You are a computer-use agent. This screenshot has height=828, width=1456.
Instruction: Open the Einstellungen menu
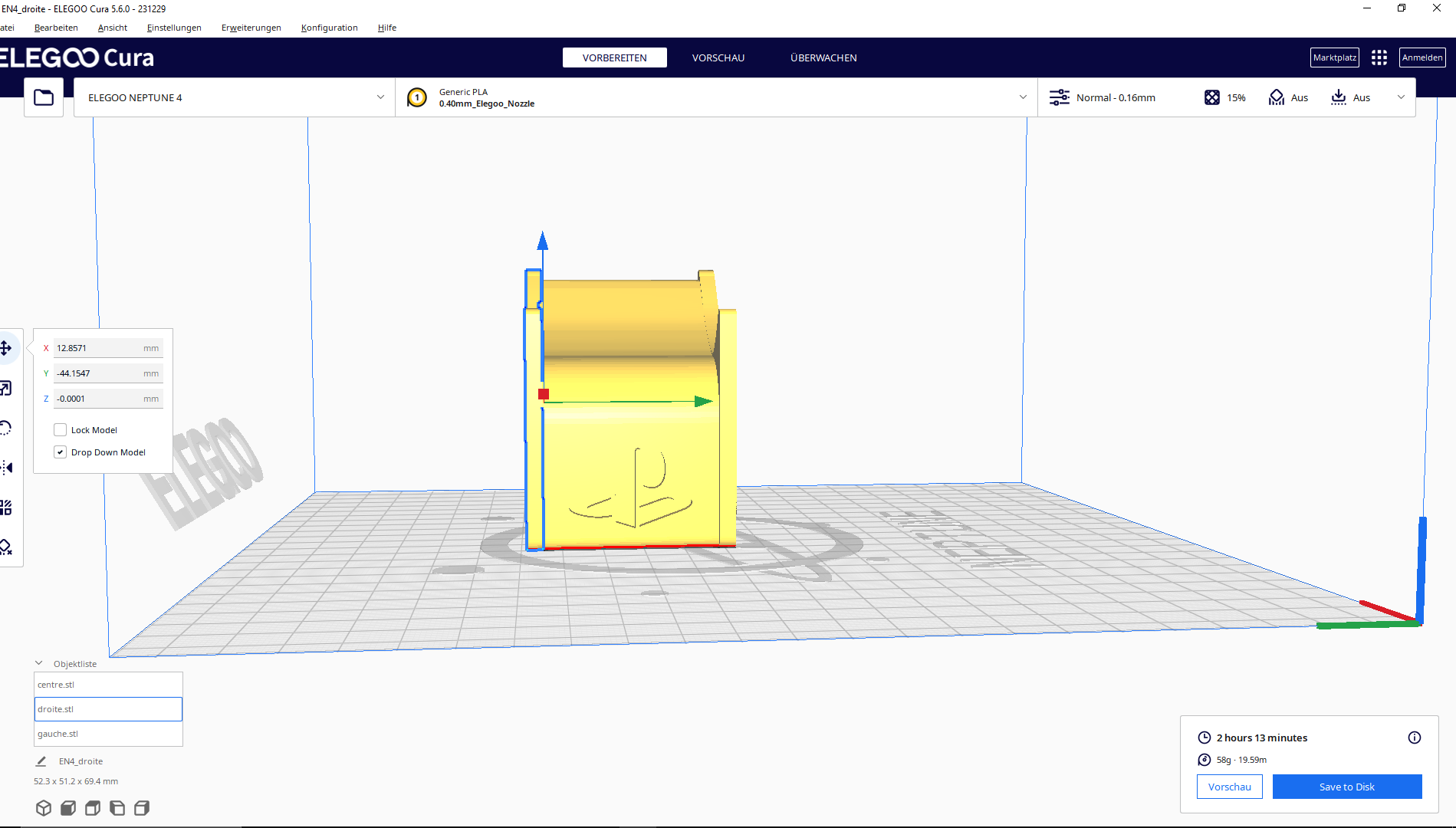click(174, 28)
